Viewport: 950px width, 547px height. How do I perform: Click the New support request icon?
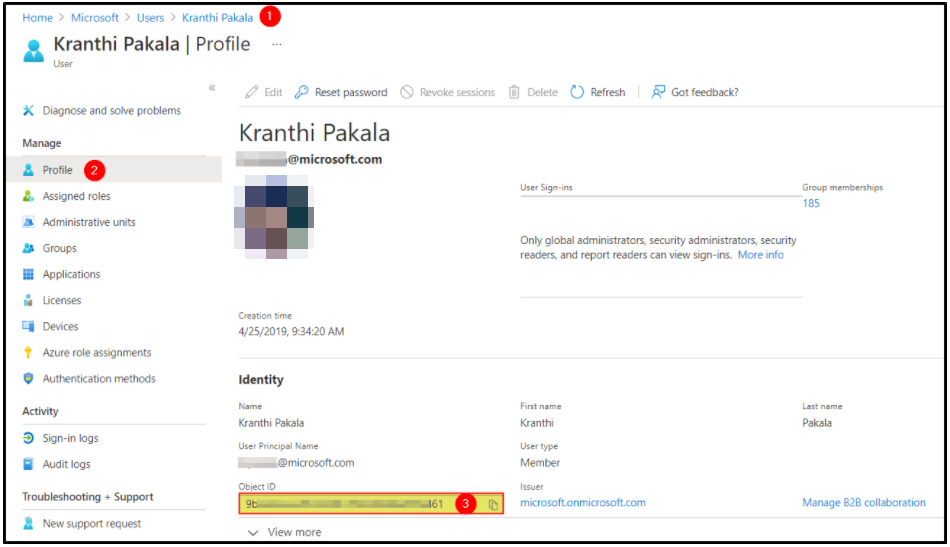[x=28, y=523]
